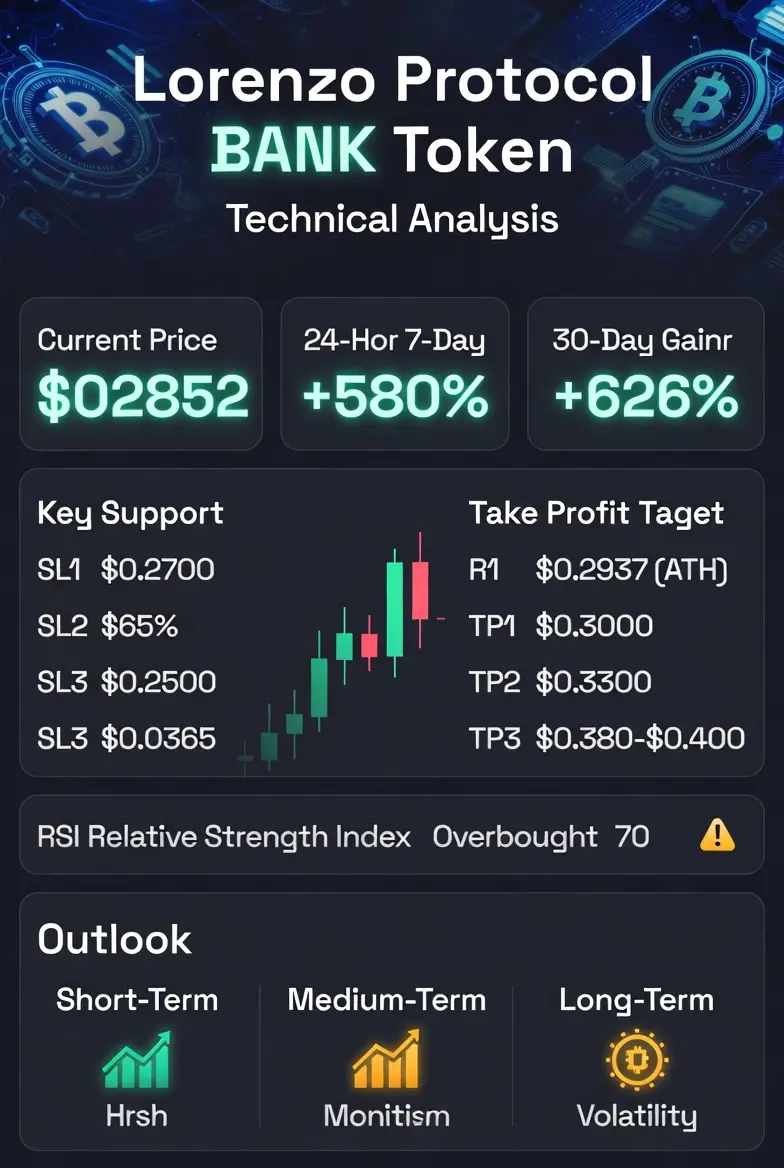Viewport: 784px width, 1168px height.
Task: Click the Outlook section heading
Action: point(114,939)
